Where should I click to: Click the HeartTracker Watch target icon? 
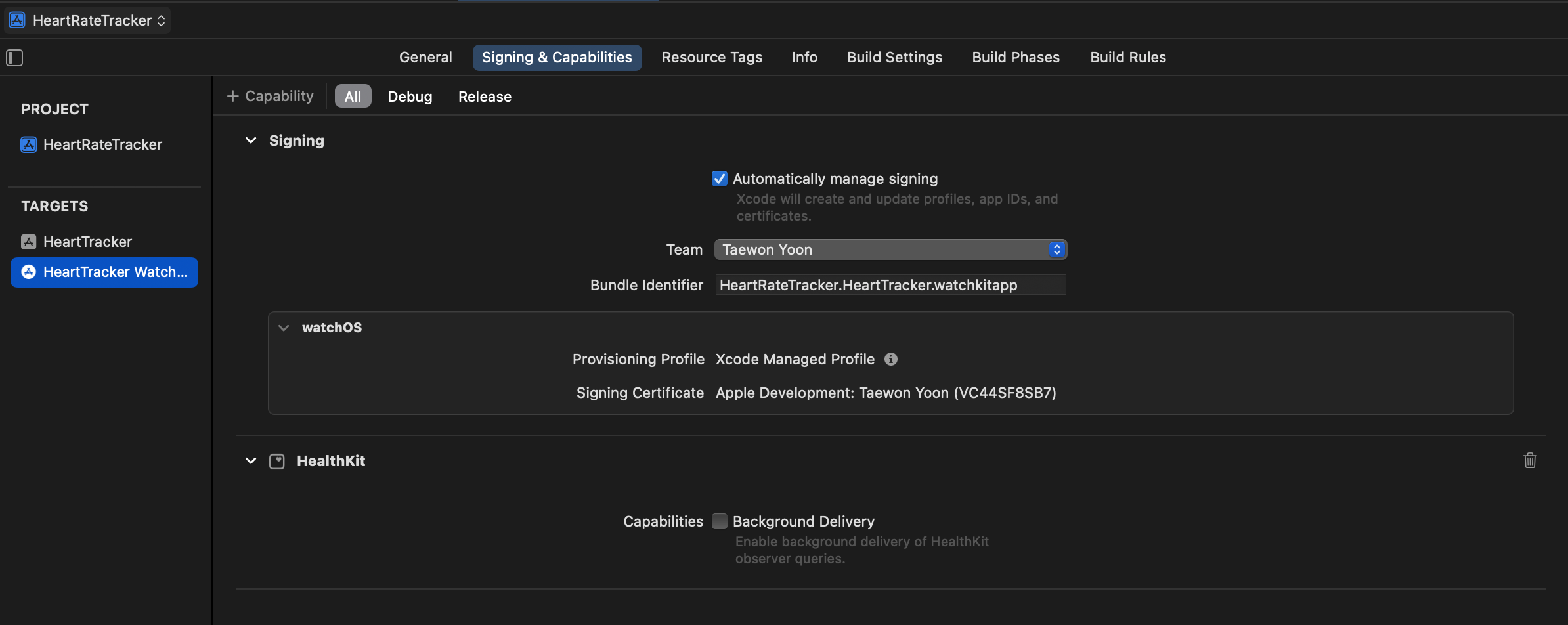point(29,272)
